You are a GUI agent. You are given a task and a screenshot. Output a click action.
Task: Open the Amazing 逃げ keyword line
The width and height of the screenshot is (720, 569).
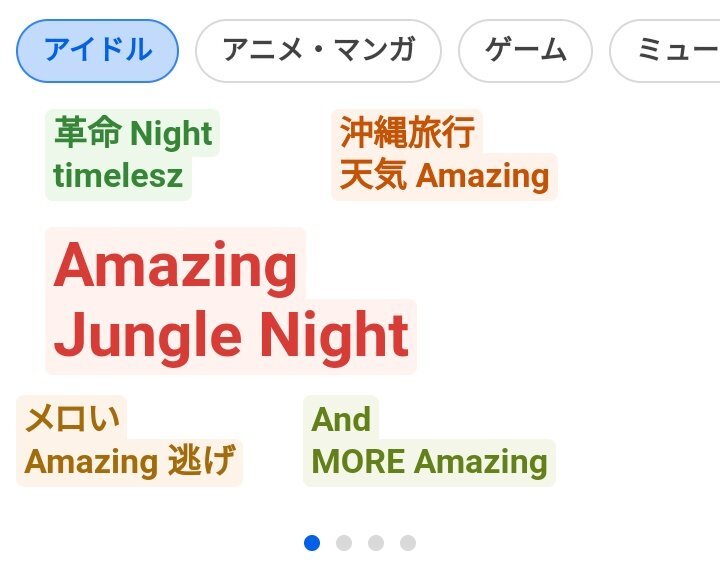click(x=130, y=462)
